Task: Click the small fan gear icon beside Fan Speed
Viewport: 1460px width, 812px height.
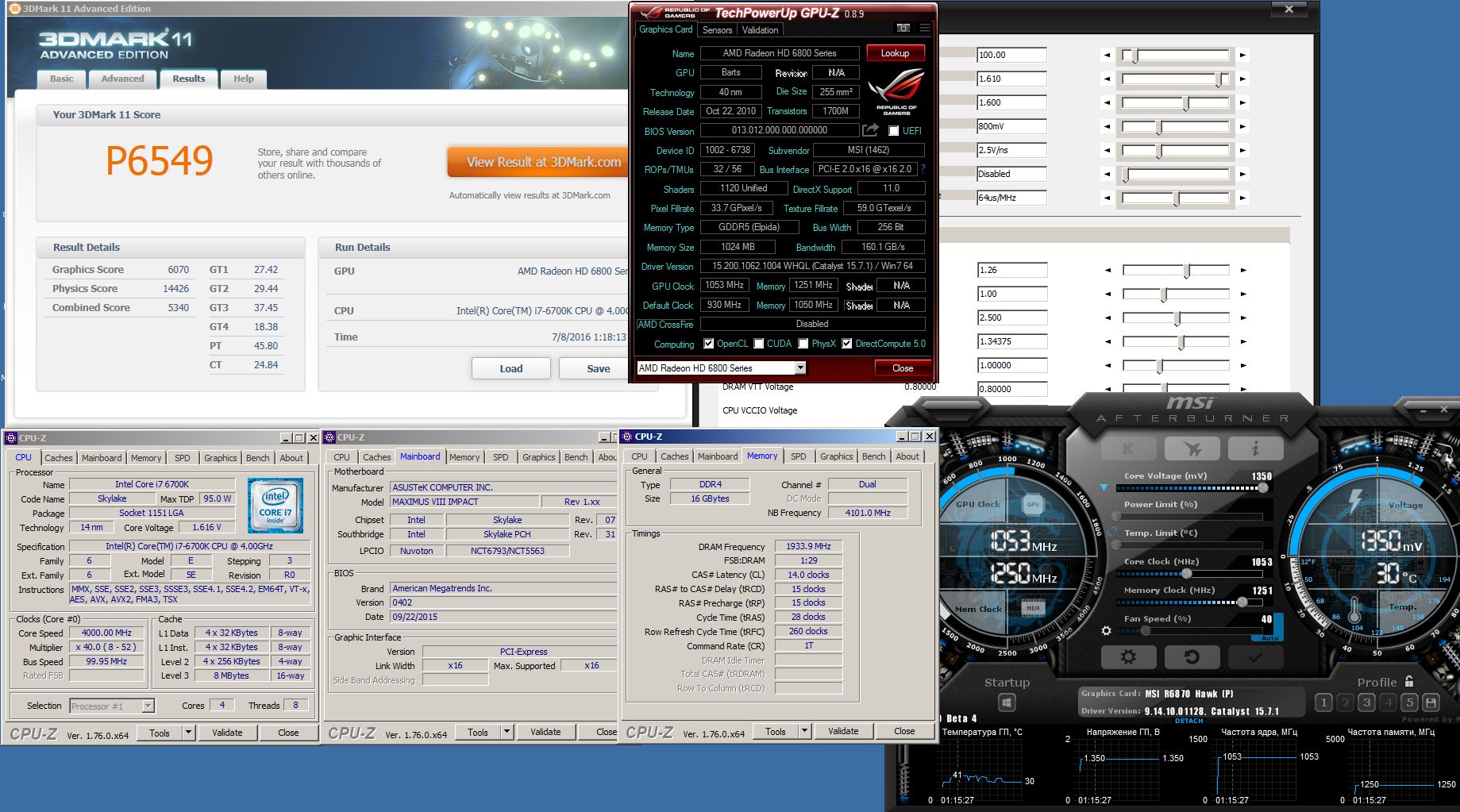Action: point(1106,631)
